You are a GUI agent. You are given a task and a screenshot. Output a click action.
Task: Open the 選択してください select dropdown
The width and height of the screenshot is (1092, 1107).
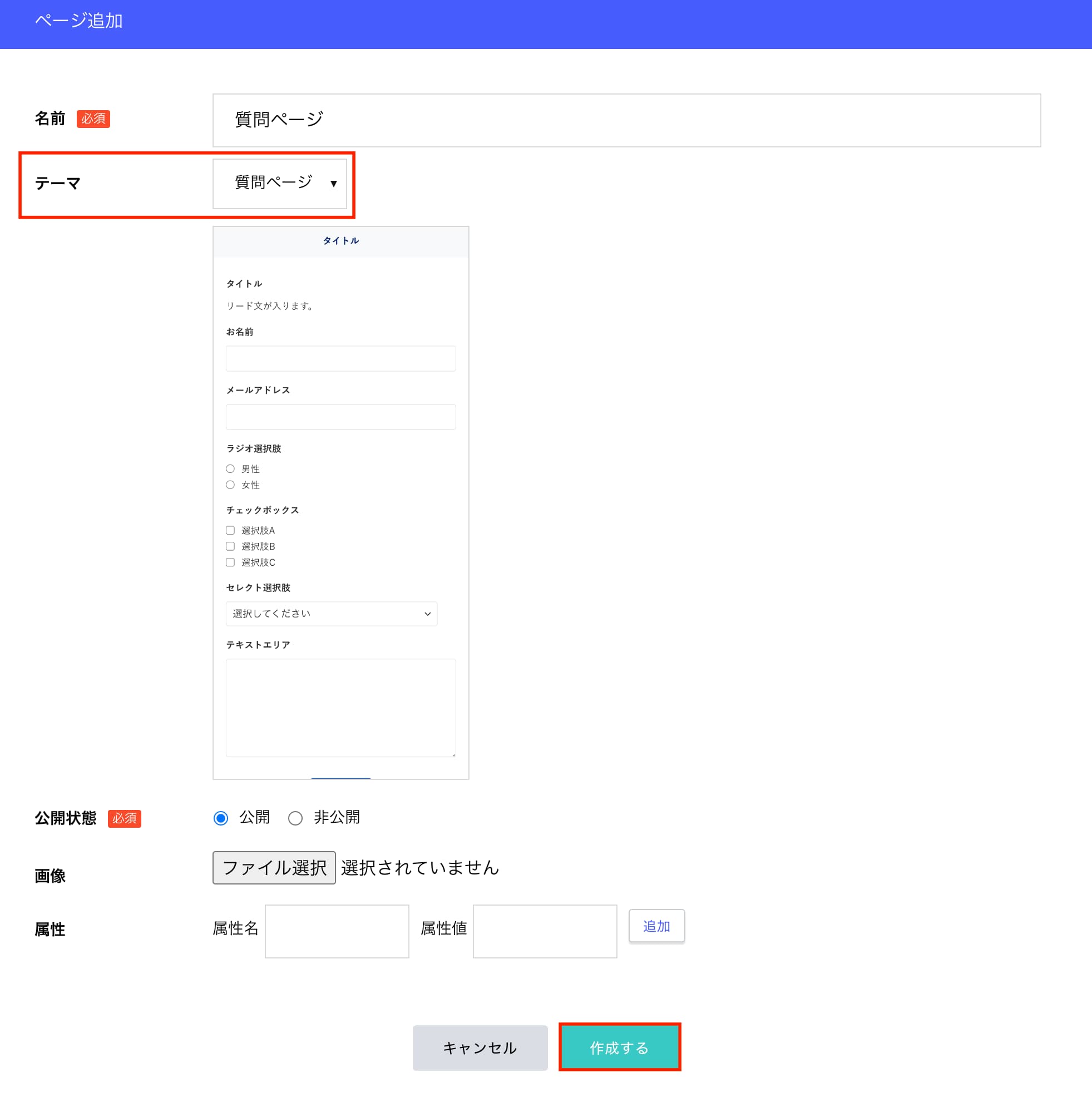click(332, 614)
